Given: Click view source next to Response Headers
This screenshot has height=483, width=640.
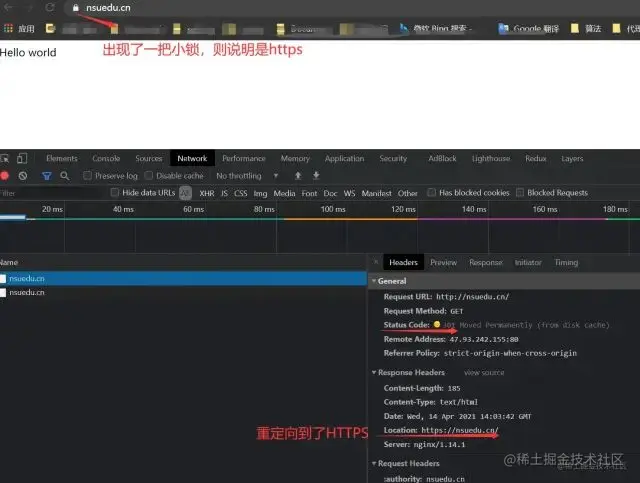Looking at the screenshot, I should pyautogui.click(x=484, y=372).
